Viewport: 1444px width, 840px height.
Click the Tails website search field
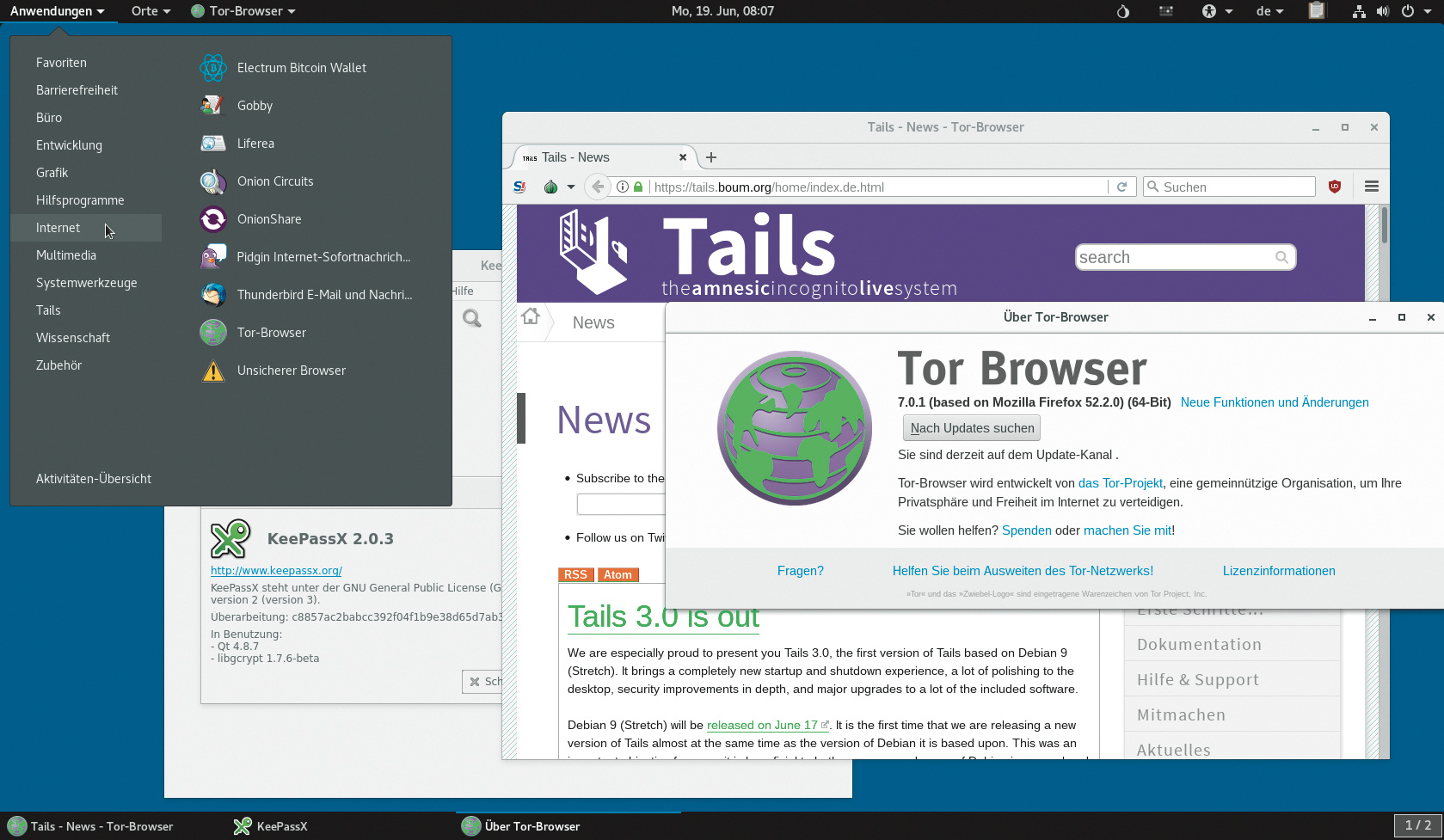[1185, 257]
